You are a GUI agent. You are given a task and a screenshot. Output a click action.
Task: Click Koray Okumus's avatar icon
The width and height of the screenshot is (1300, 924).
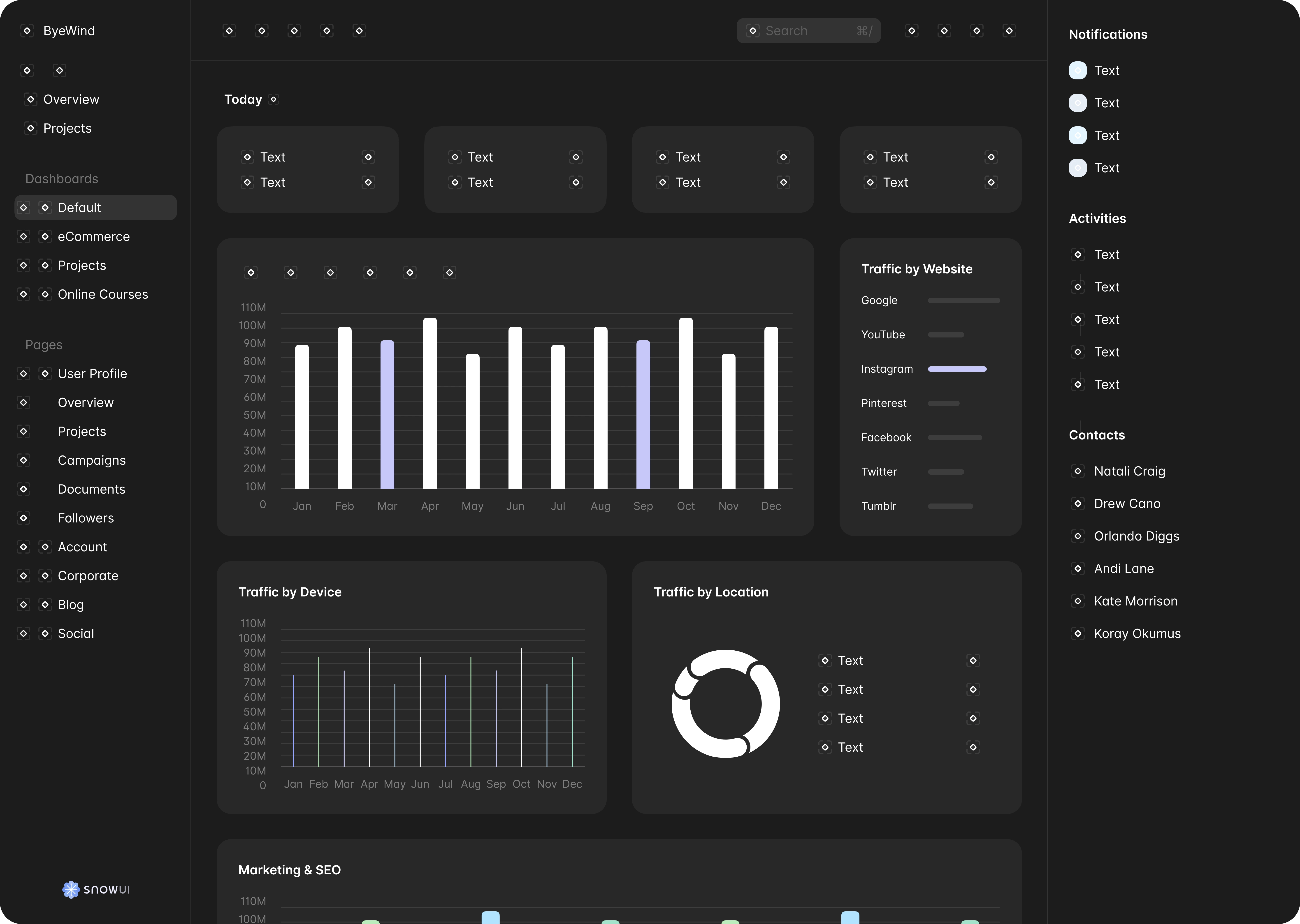tap(1077, 633)
